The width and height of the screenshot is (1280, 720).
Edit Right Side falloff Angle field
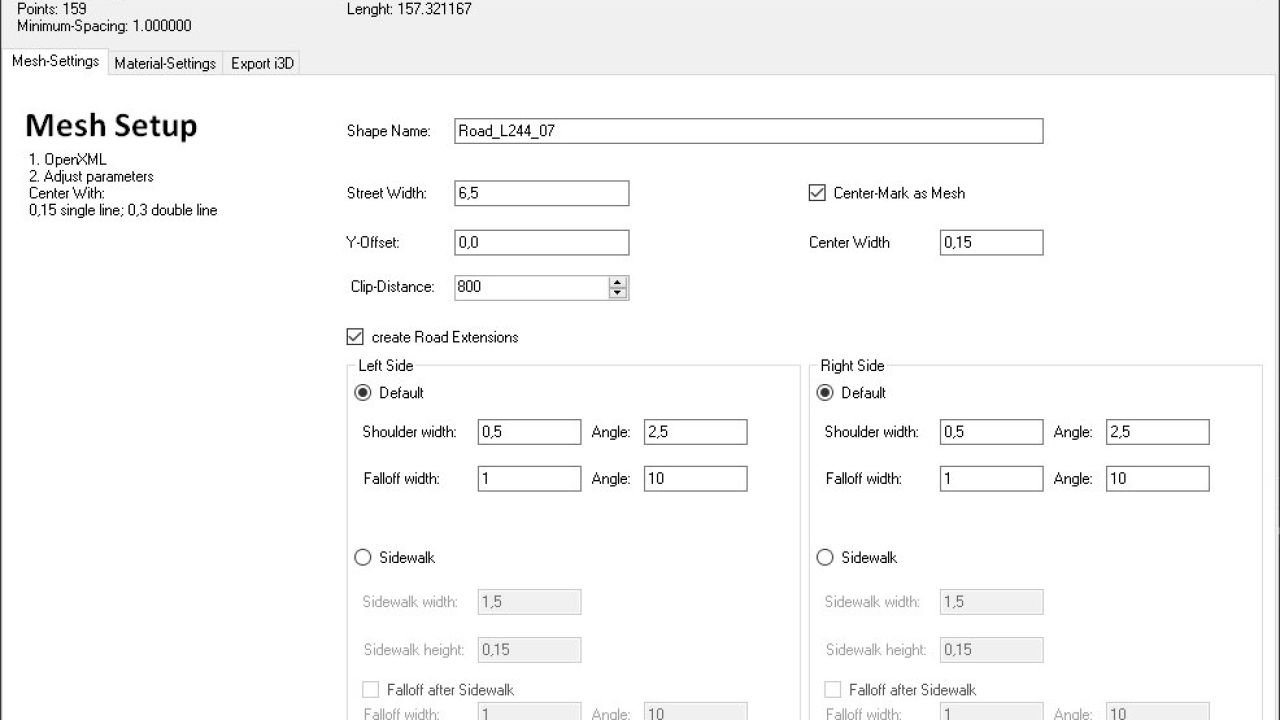point(1157,478)
